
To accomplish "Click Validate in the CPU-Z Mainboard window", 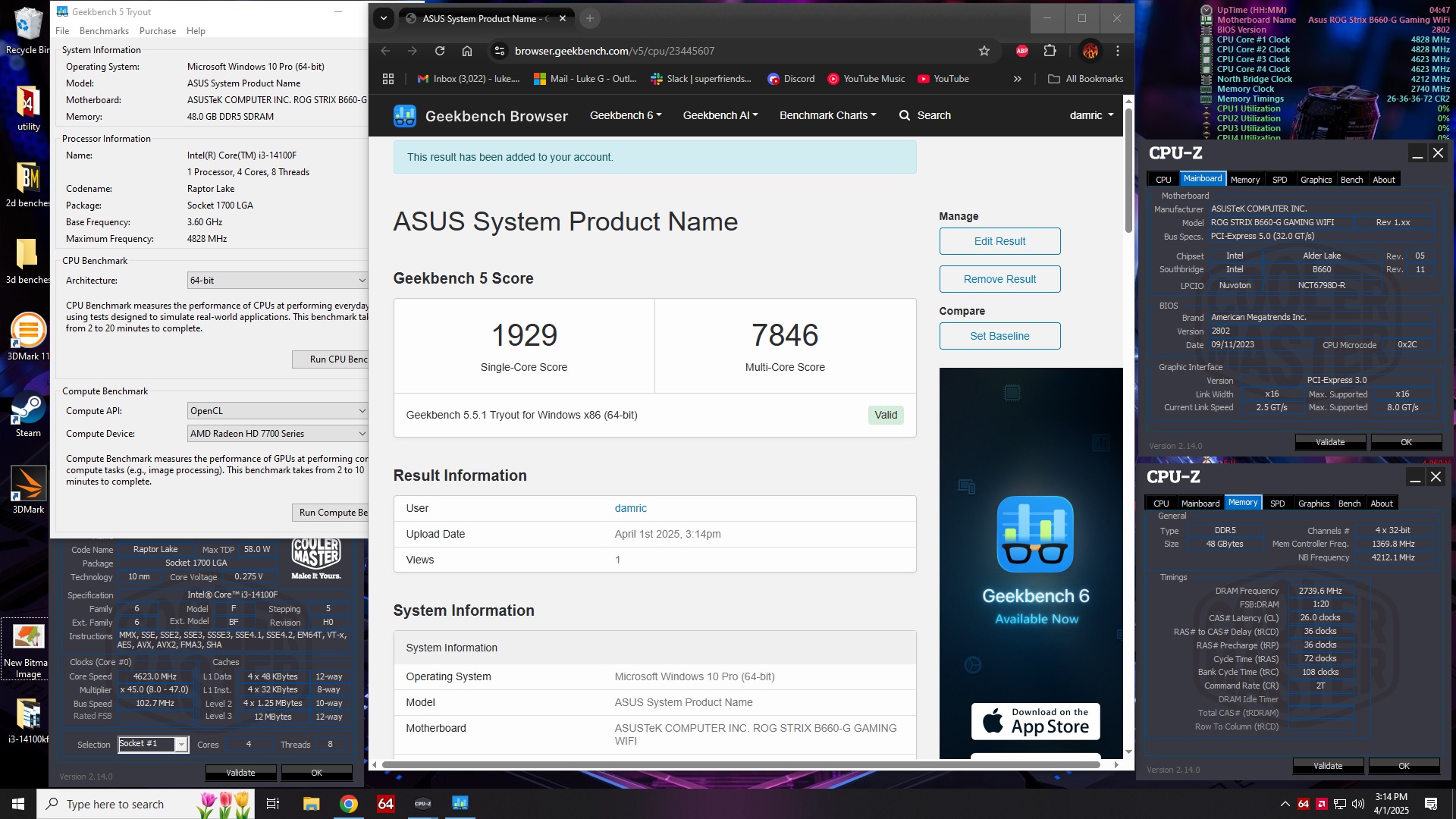I will point(1330,442).
